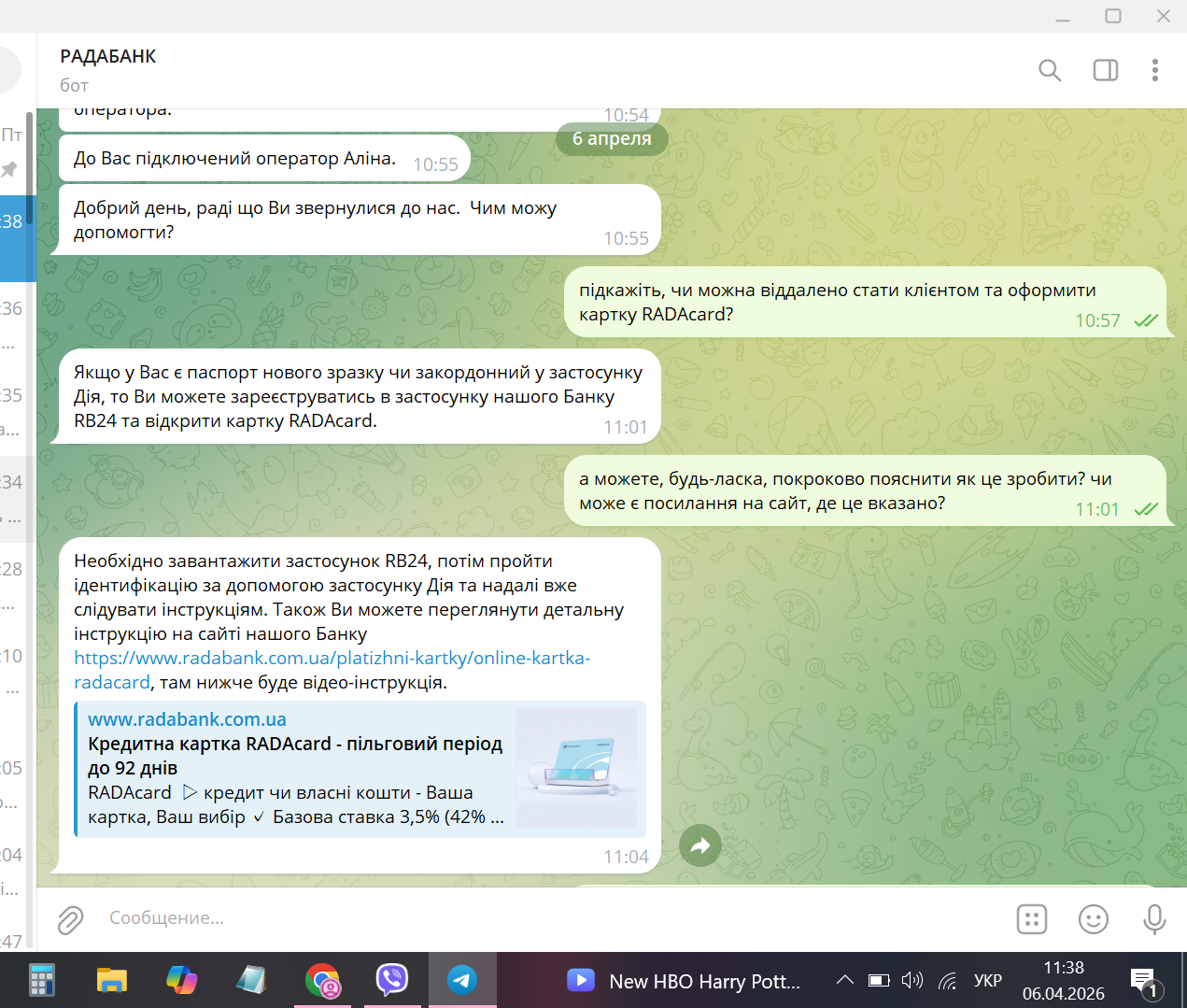Open Google Chrome from the taskbar
1187x1008 pixels.
323,980
